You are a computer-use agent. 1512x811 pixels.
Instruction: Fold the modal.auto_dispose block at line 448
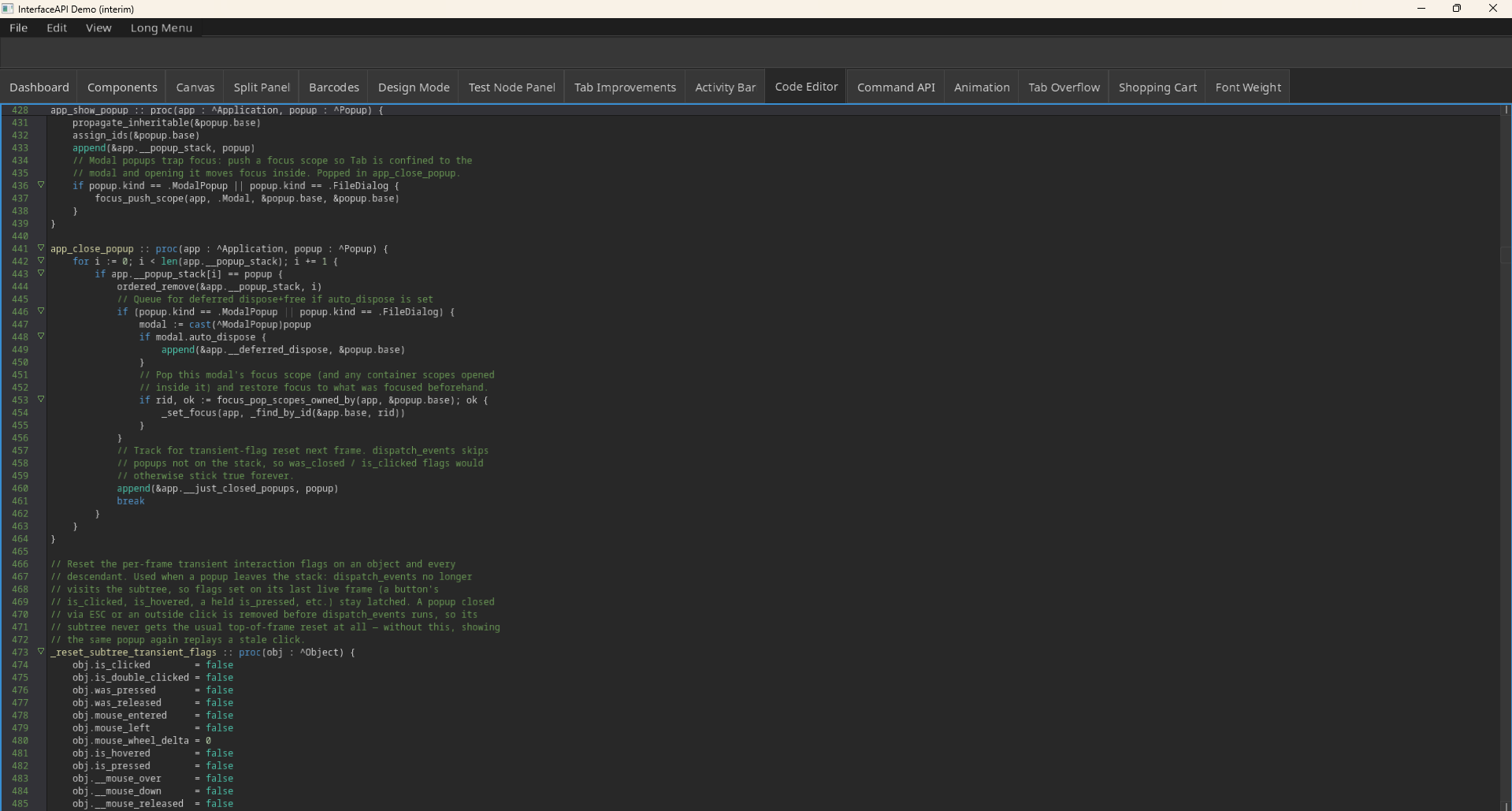41,337
